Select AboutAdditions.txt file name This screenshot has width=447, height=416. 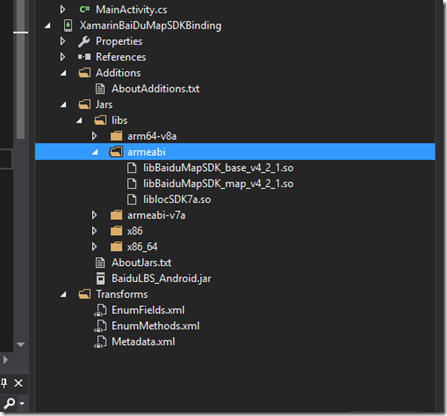point(155,89)
